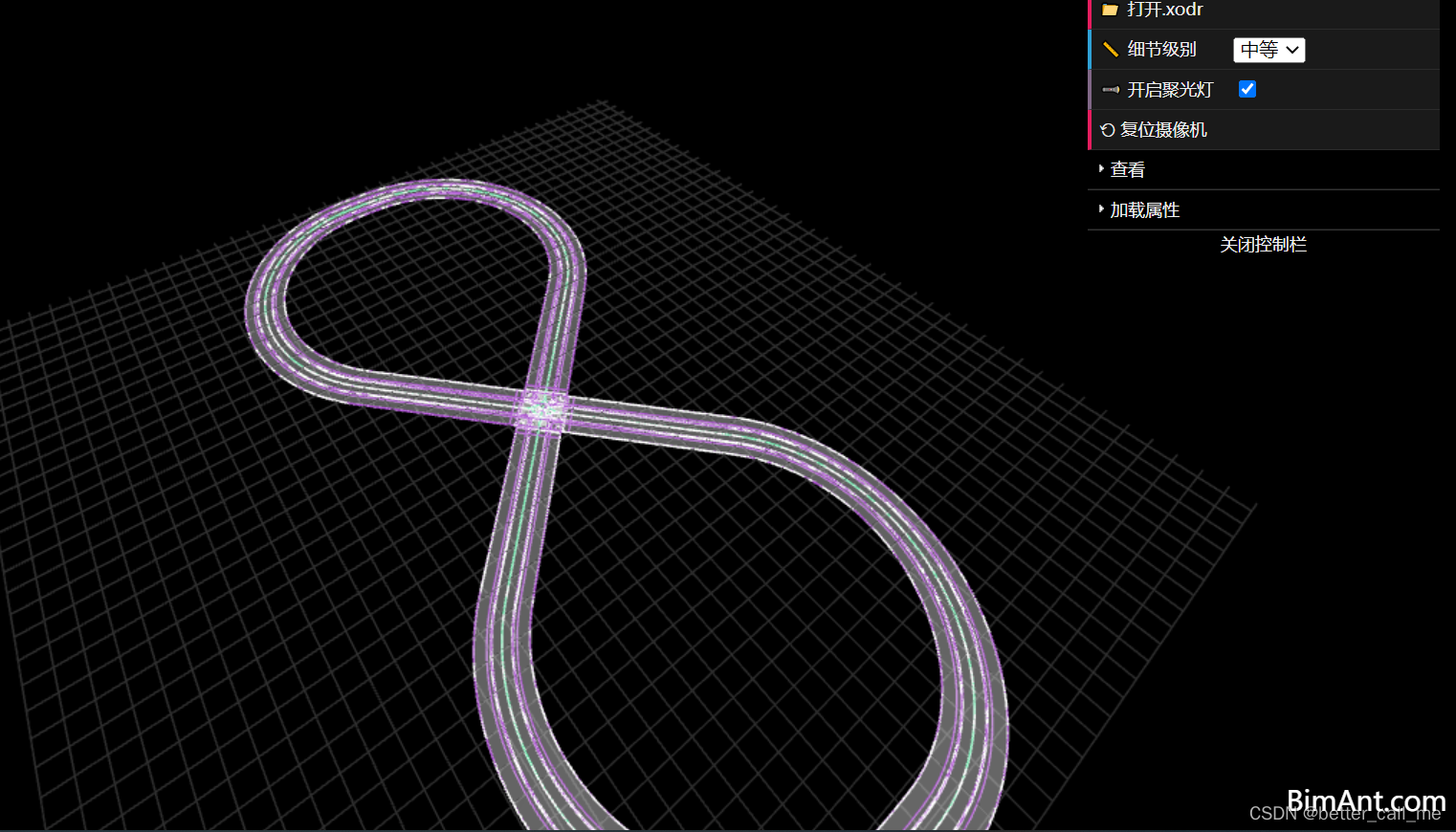Open an .xodr file via 打开.xodr

click(1264, 12)
